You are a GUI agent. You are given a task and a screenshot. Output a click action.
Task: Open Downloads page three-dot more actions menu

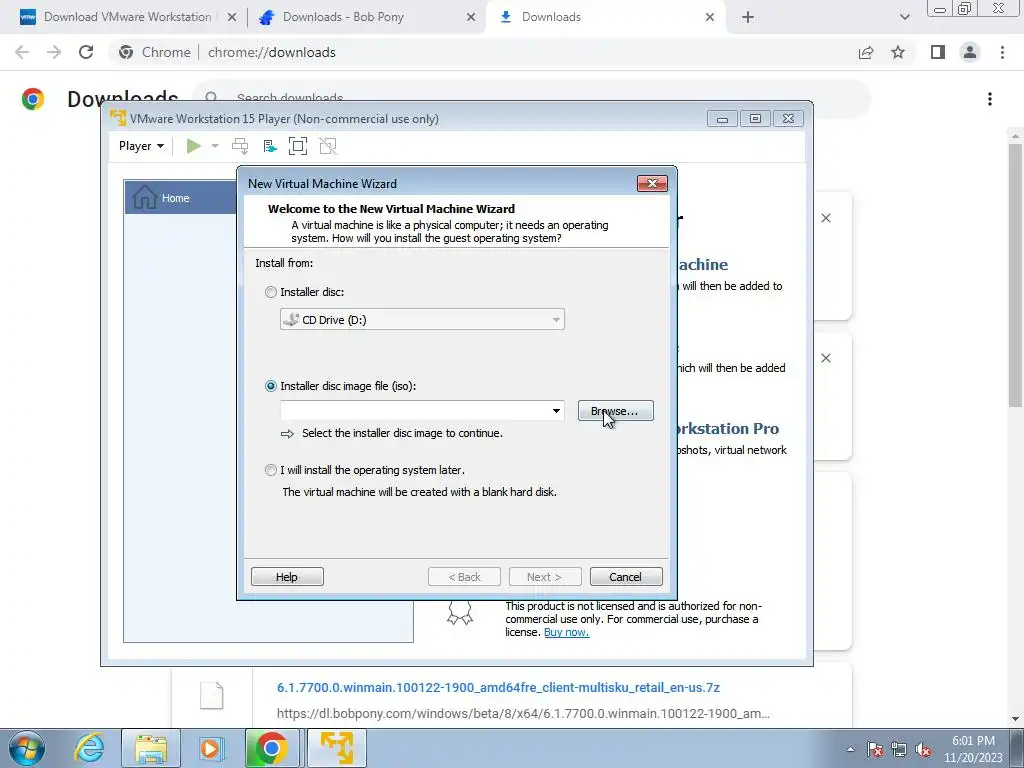click(x=990, y=99)
